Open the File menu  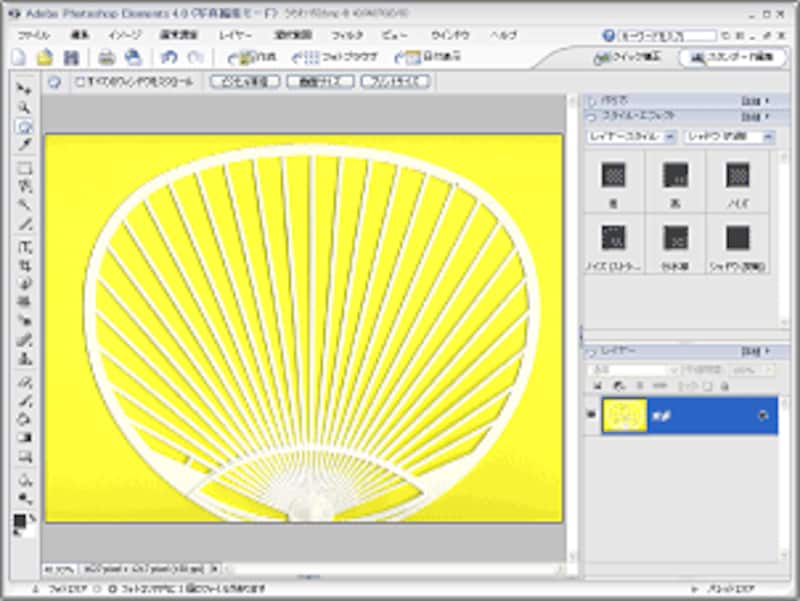coord(34,34)
